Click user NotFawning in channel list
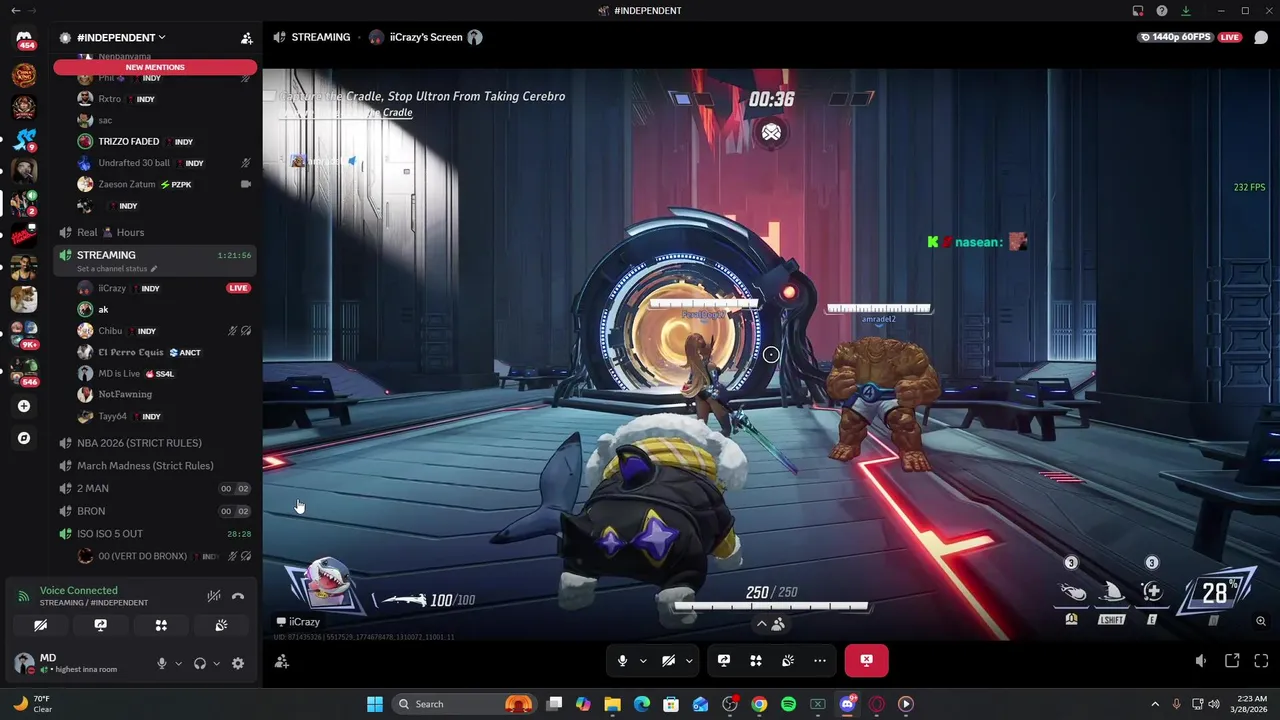This screenshot has height=720, width=1280. tap(165, 394)
